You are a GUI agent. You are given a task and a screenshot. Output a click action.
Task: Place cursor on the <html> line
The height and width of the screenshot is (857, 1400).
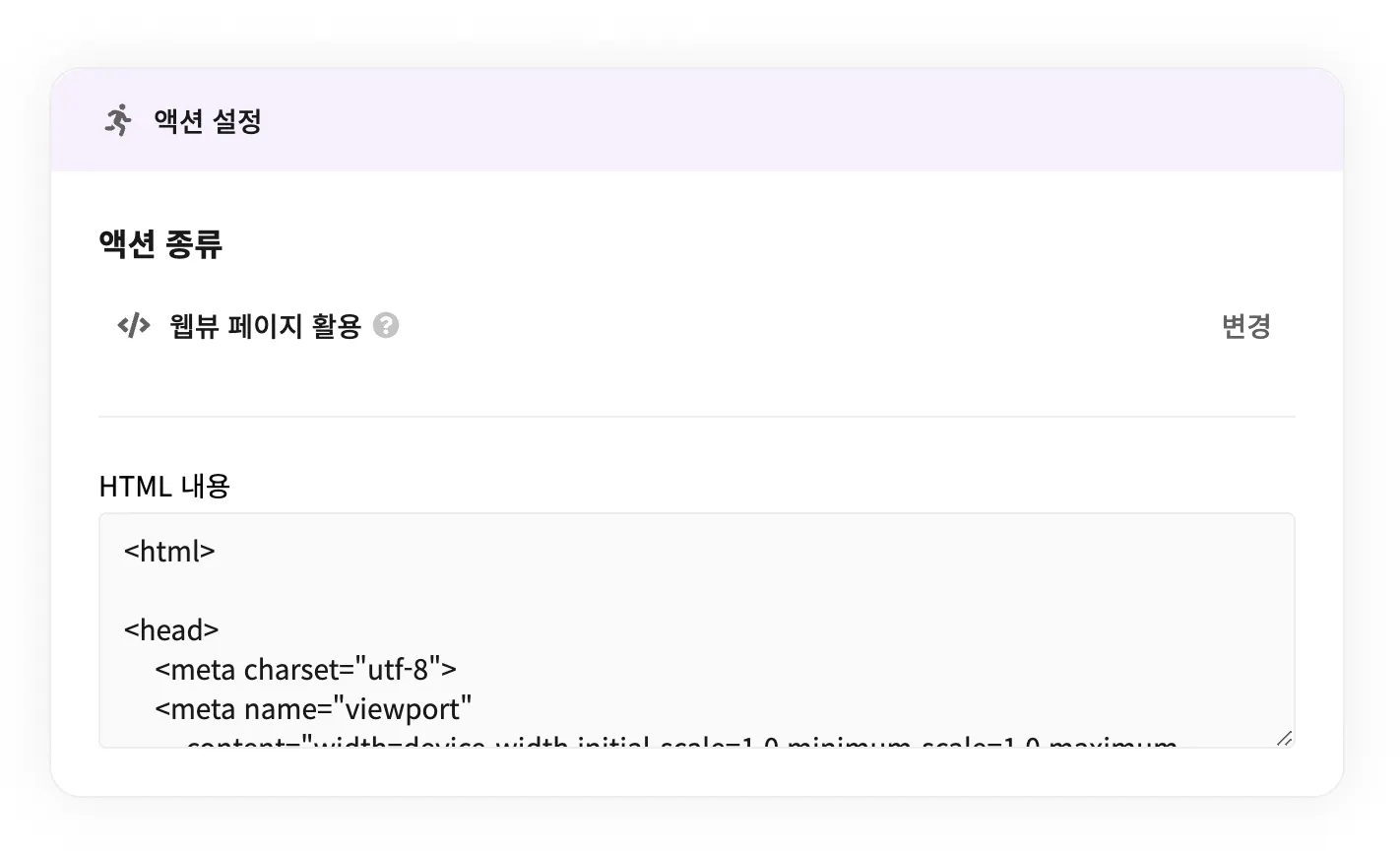point(169,552)
